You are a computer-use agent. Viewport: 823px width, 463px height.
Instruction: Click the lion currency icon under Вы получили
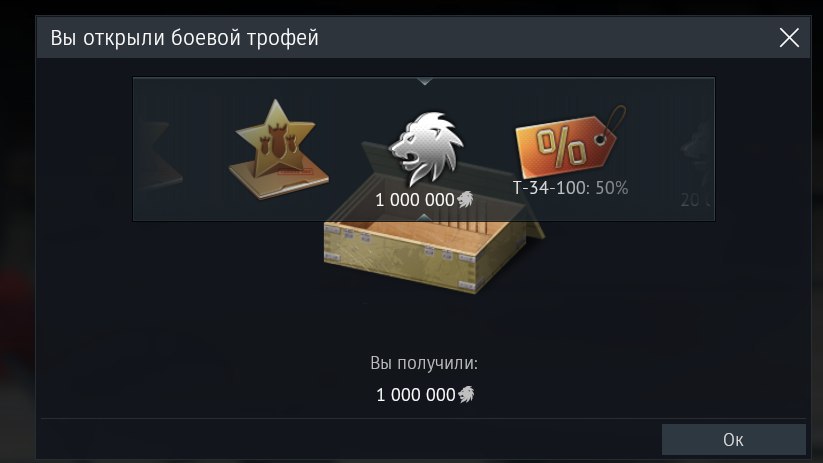(466, 394)
